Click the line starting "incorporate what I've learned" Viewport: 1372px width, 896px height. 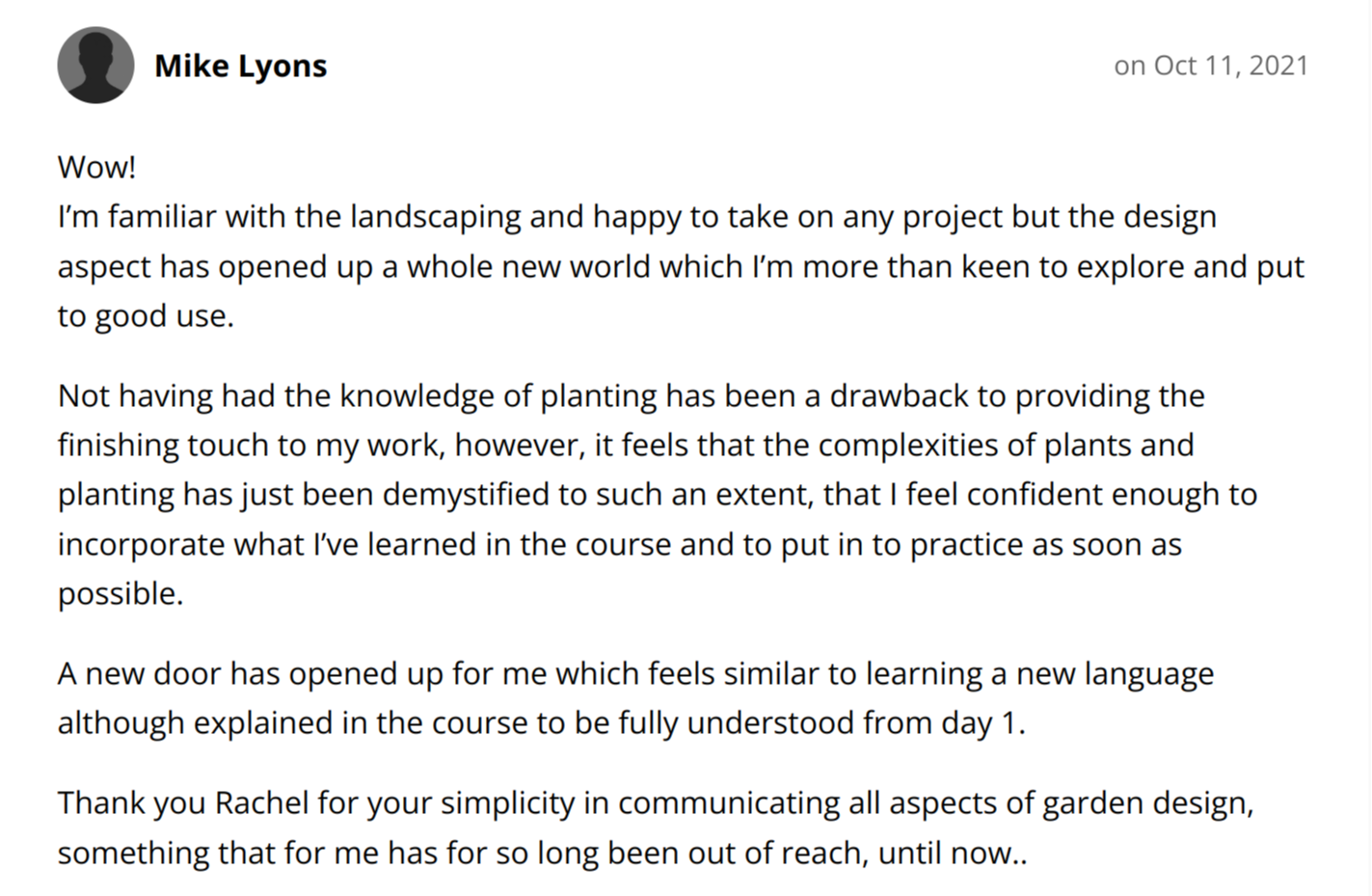(619, 544)
